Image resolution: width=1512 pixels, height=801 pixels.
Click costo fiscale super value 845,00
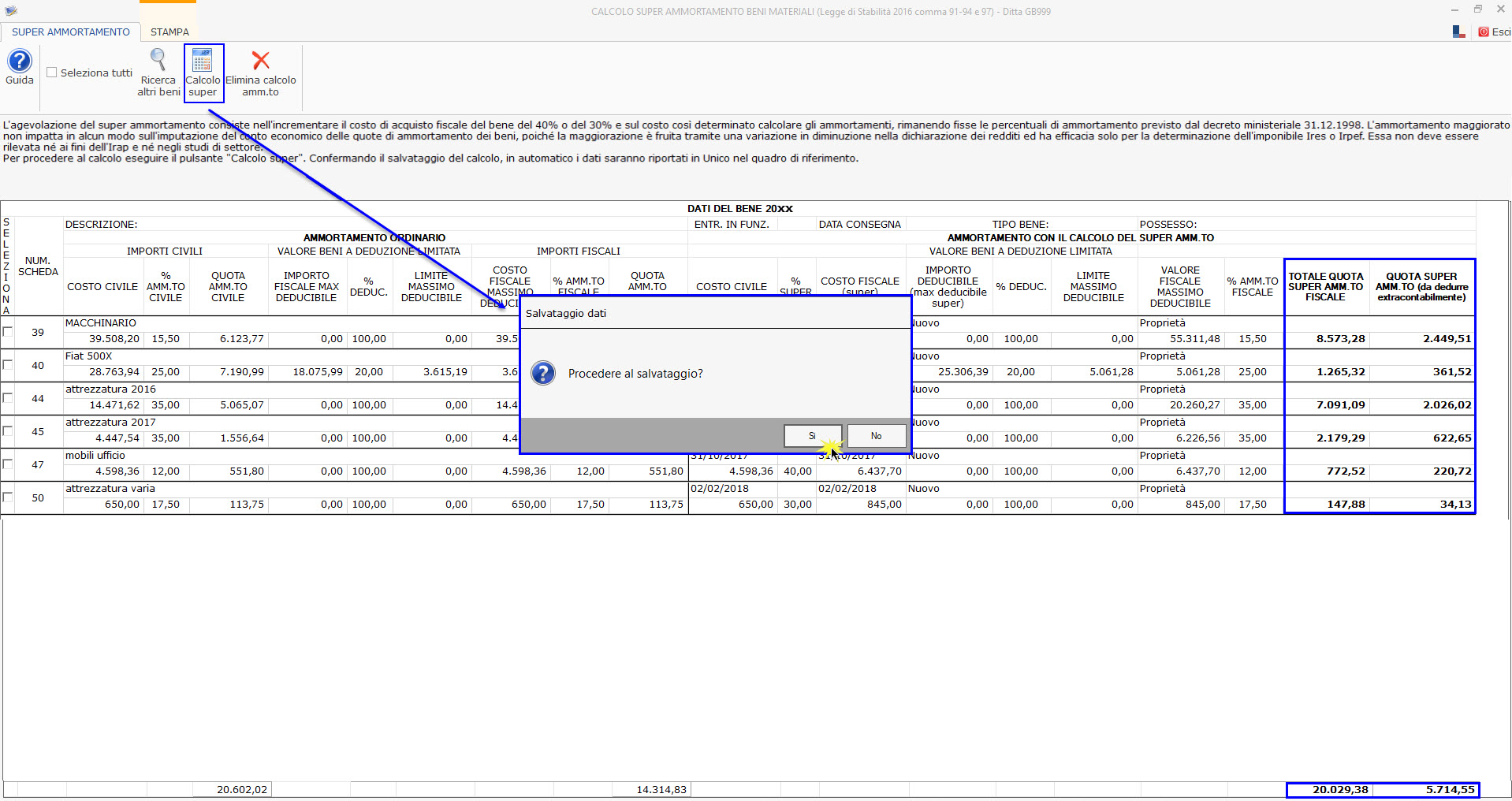(x=884, y=505)
